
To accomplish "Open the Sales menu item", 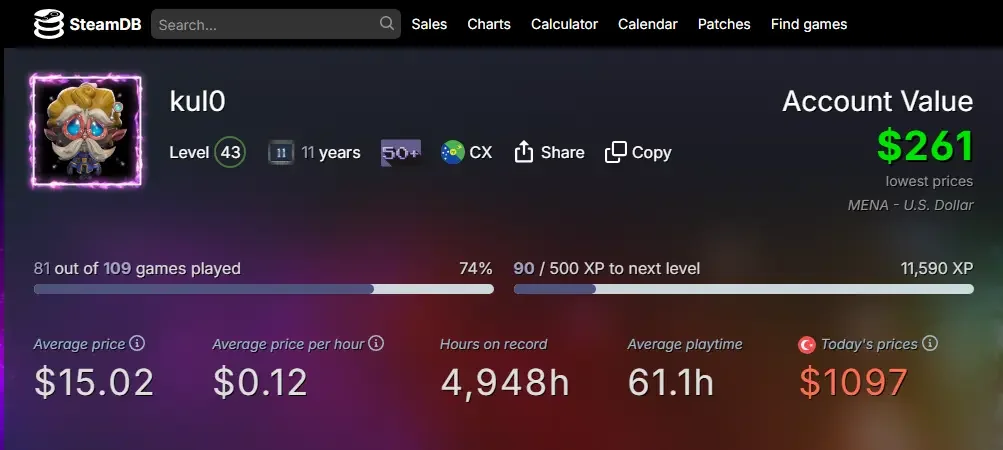I will [429, 24].
